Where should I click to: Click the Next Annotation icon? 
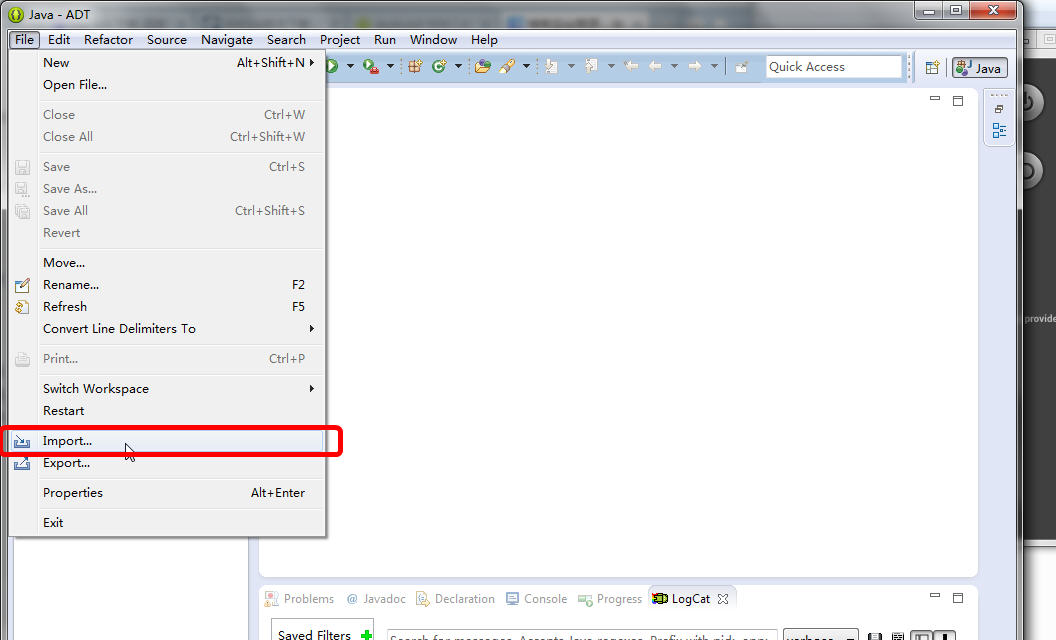(x=552, y=66)
